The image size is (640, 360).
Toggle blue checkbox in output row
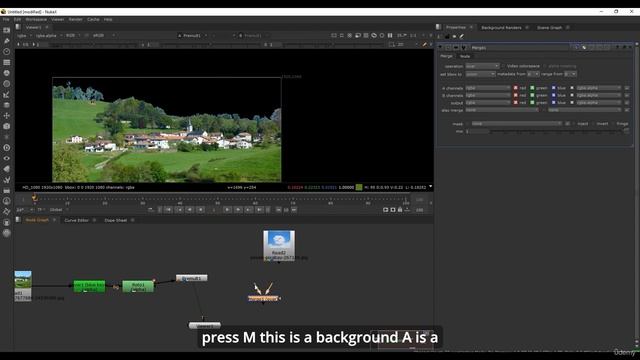click(553, 102)
